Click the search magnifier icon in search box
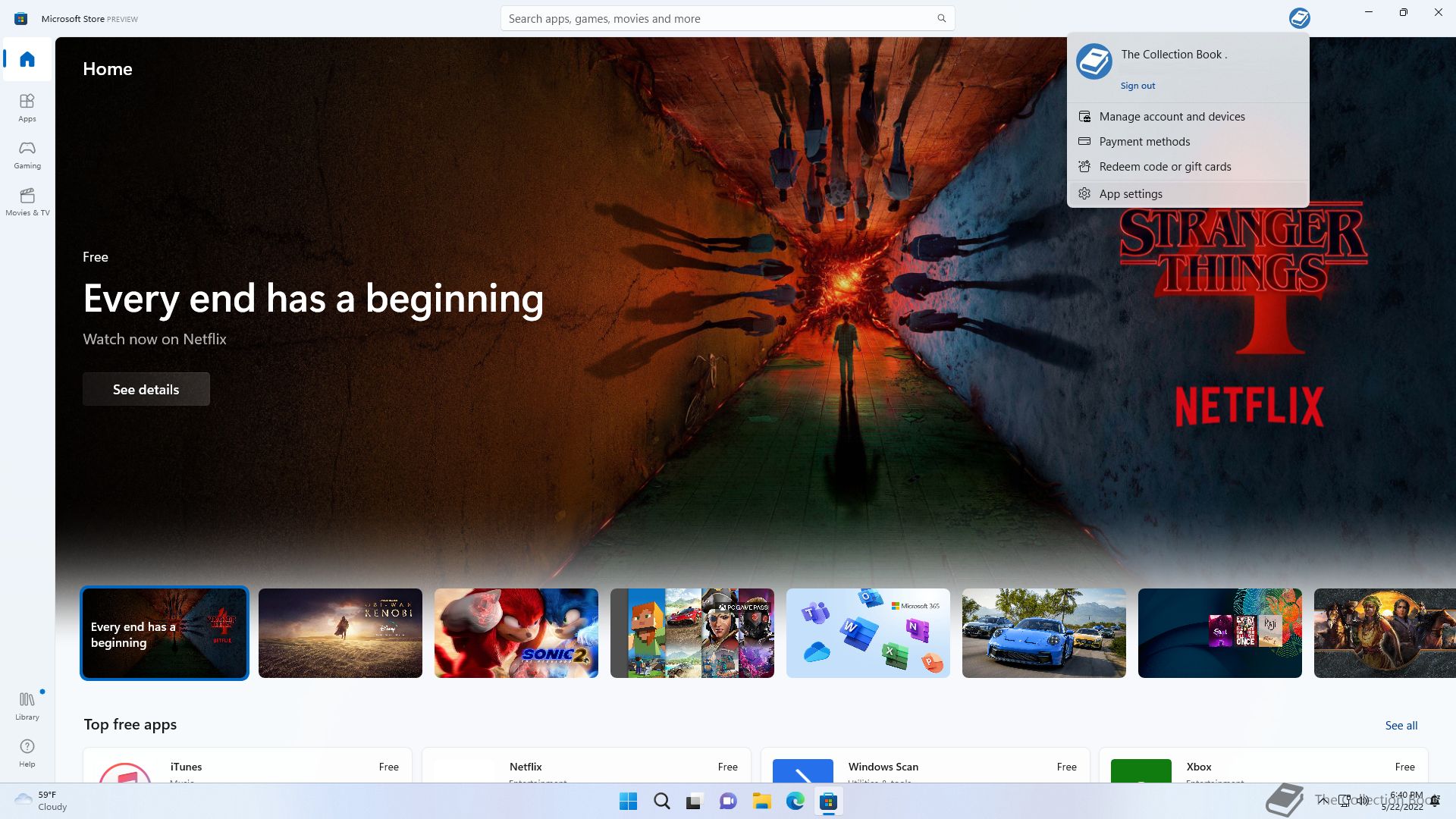Image resolution: width=1456 pixels, height=819 pixels. (941, 18)
